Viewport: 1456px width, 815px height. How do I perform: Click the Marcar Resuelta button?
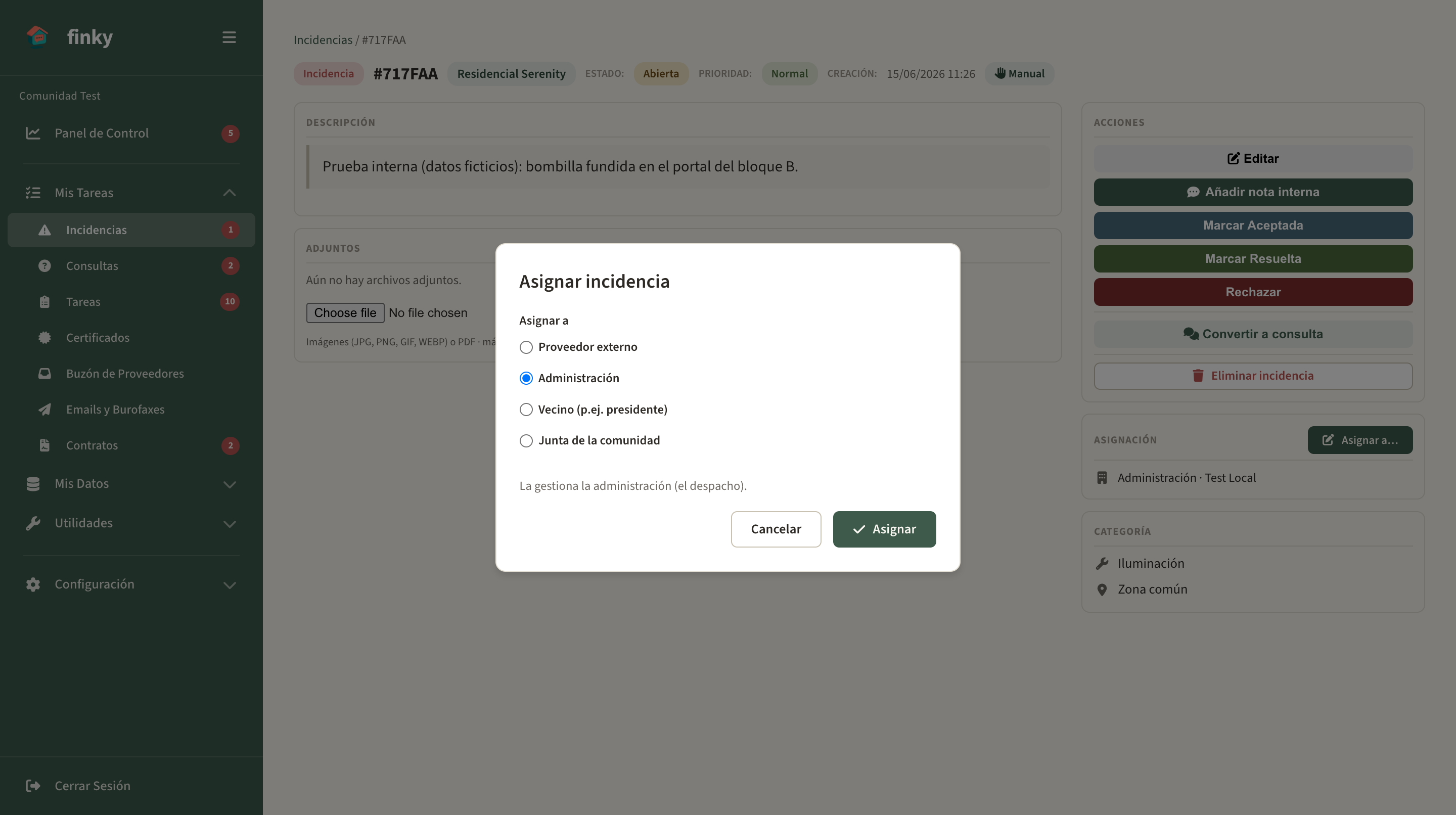(x=1253, y=259)
